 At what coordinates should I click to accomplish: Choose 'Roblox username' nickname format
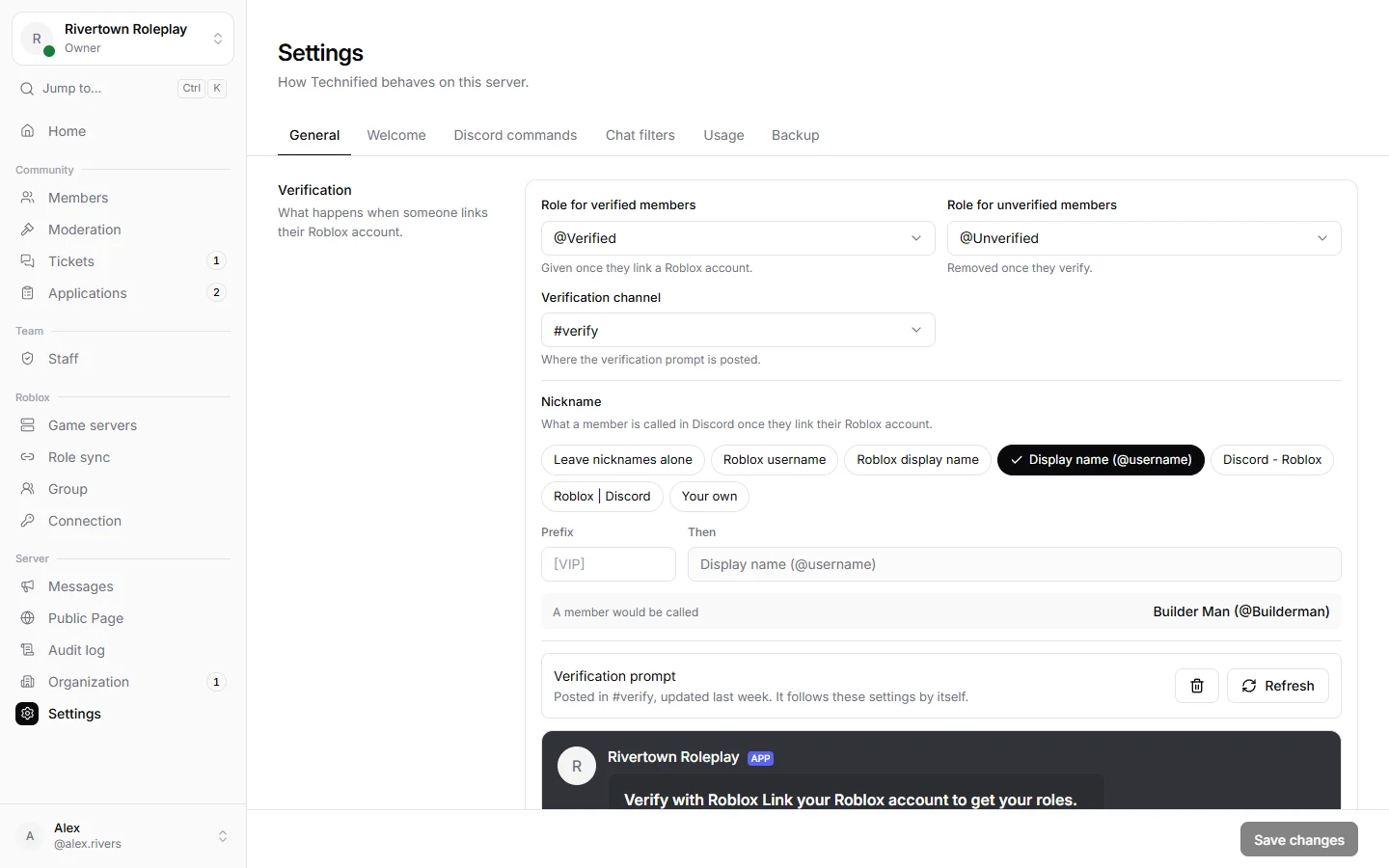775,460
